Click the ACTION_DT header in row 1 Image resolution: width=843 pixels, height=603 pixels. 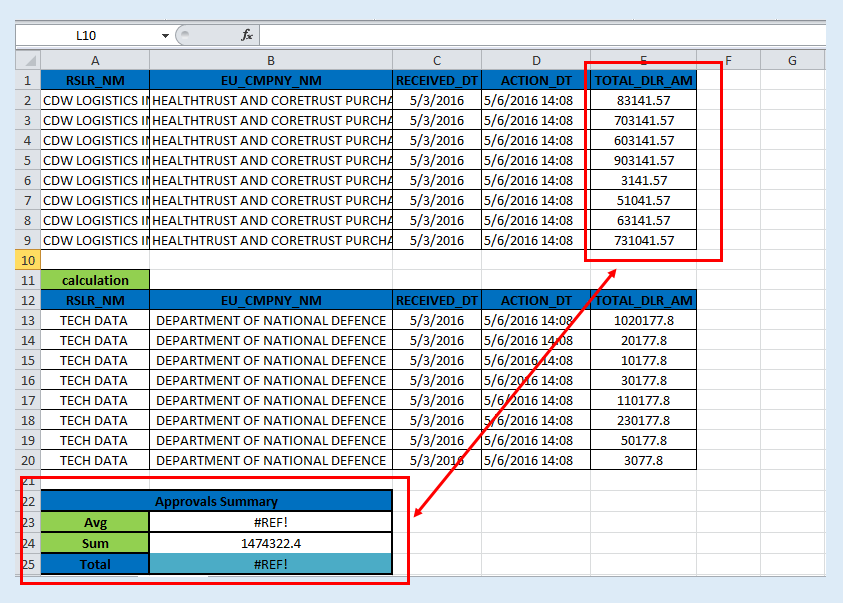pyautogui.click(x=536, y=81)
